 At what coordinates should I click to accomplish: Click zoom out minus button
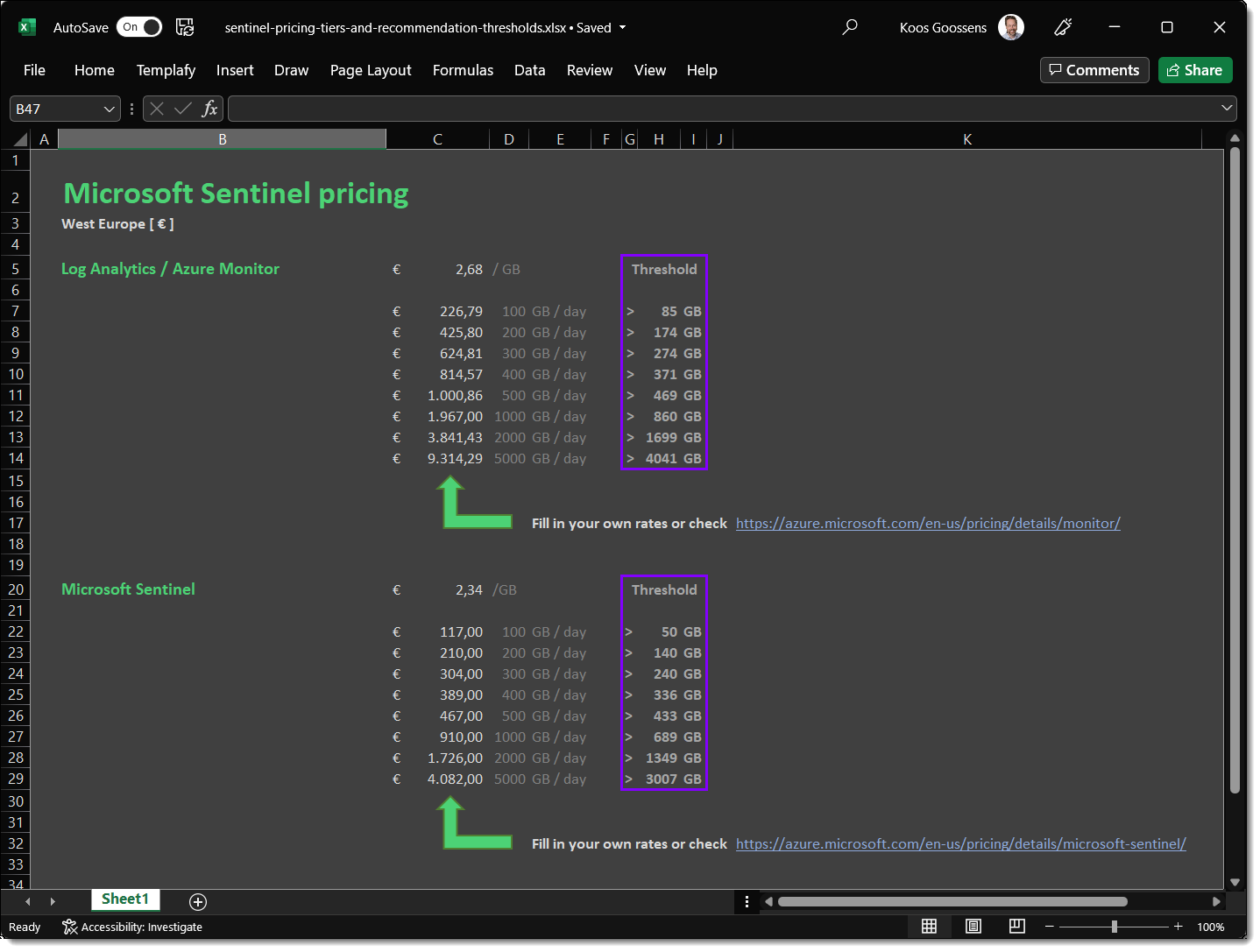point(1049,927)
